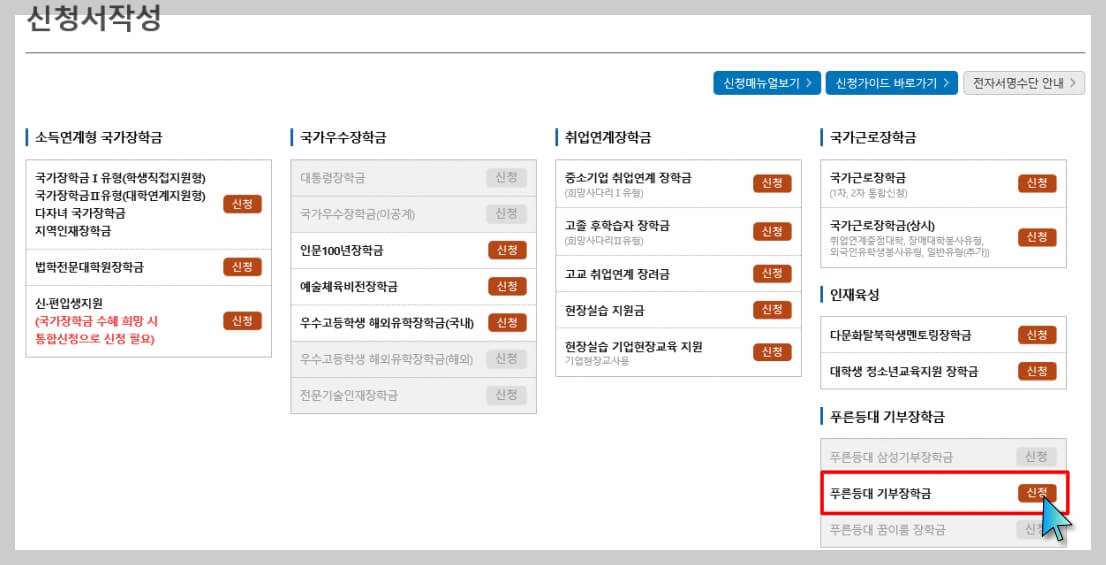
Task: Click the 고교 취업연계 장려금 label
Action: click(x=617, y=274)
